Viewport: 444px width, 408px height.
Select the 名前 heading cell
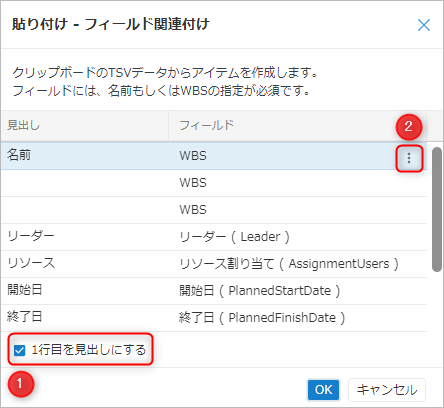pyautogui.click(x=85, y=156)
